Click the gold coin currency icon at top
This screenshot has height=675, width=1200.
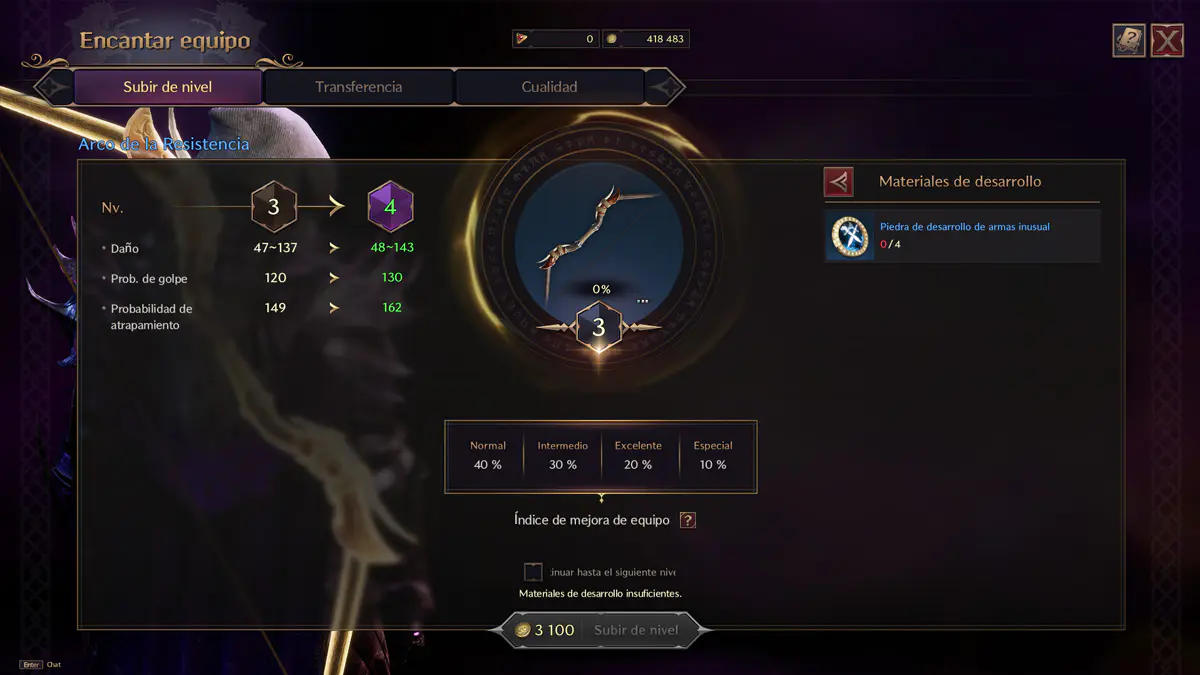pos(612,39)
